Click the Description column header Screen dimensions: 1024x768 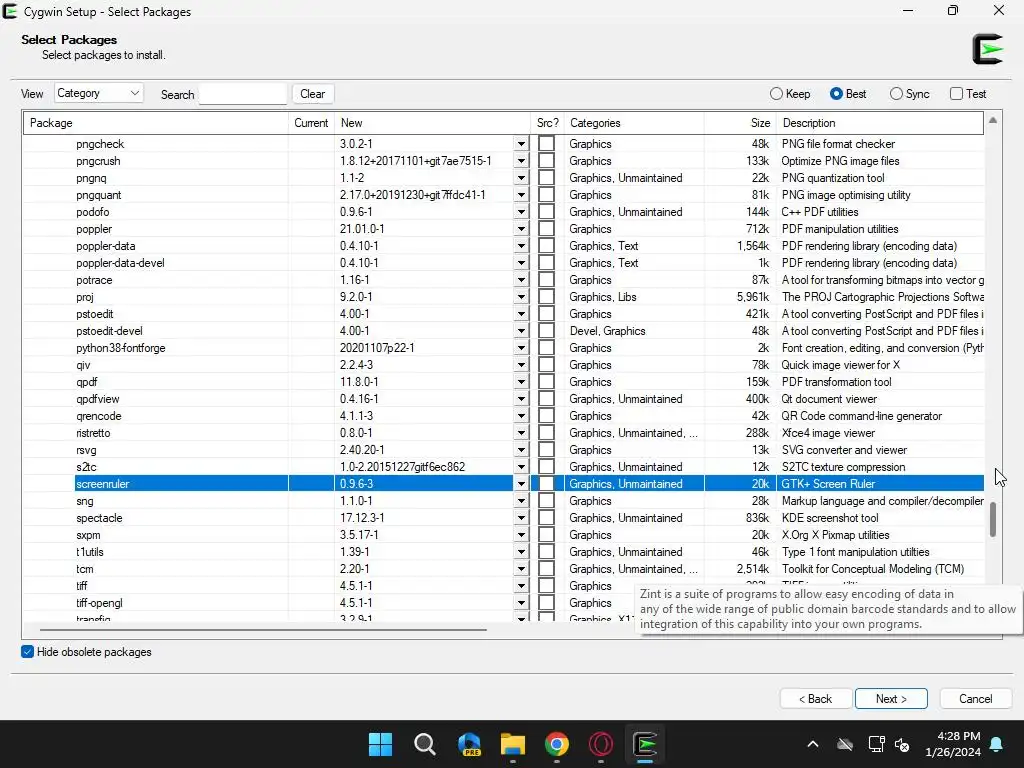[880, 123]
